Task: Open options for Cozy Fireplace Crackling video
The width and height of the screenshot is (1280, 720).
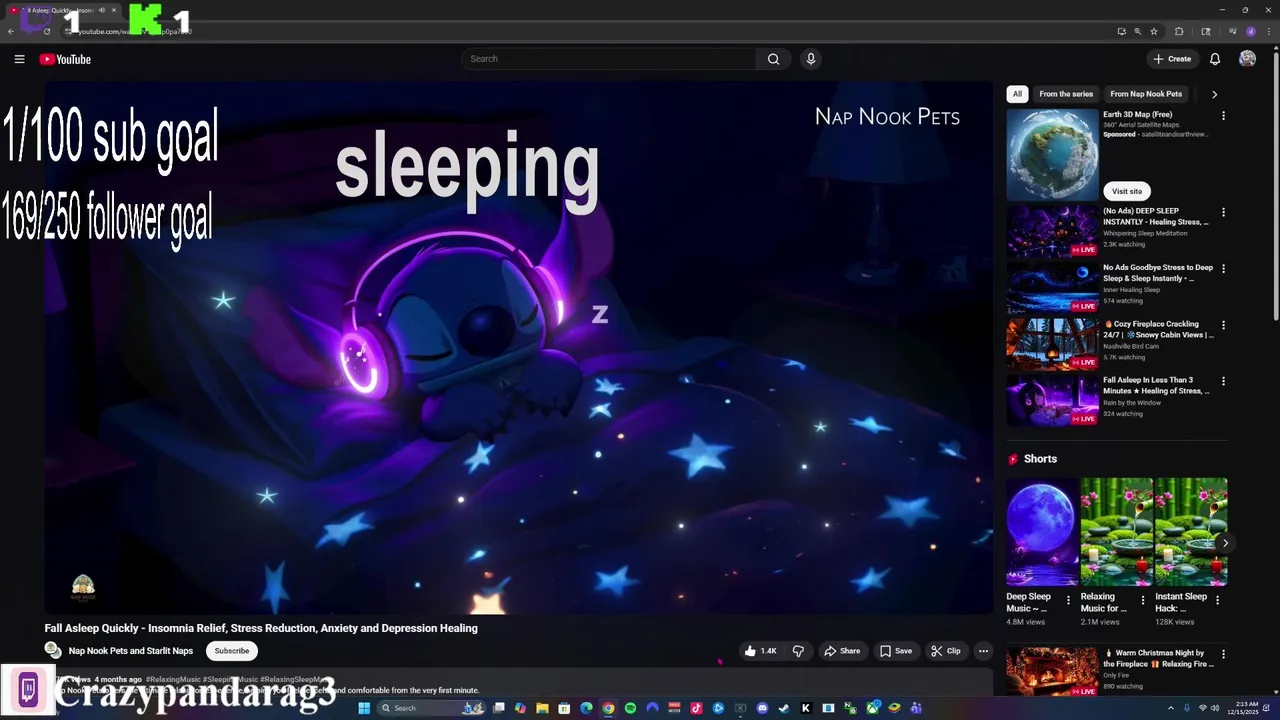Action: coord(1223,325)
